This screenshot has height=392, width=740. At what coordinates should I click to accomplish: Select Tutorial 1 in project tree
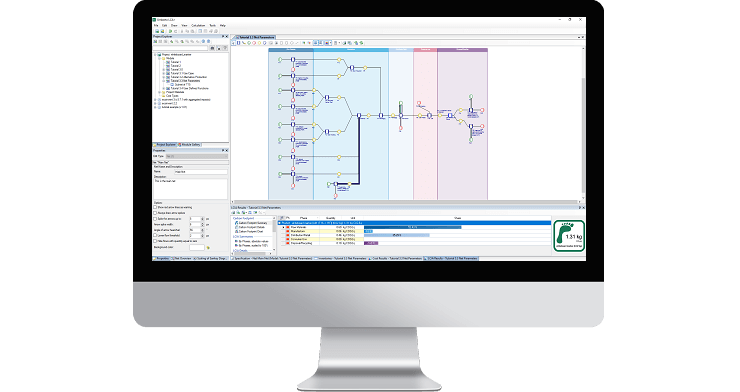pyautogui.click(x=176, y=62)
